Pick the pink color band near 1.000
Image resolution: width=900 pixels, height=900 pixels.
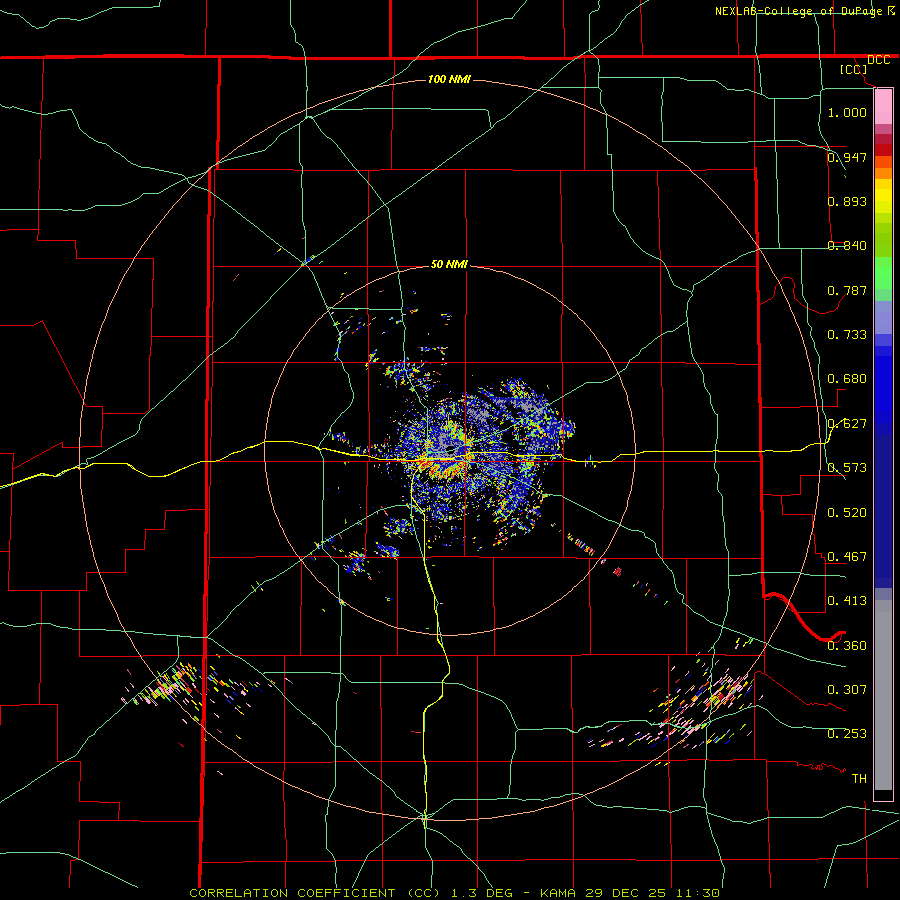coord(883,106)
